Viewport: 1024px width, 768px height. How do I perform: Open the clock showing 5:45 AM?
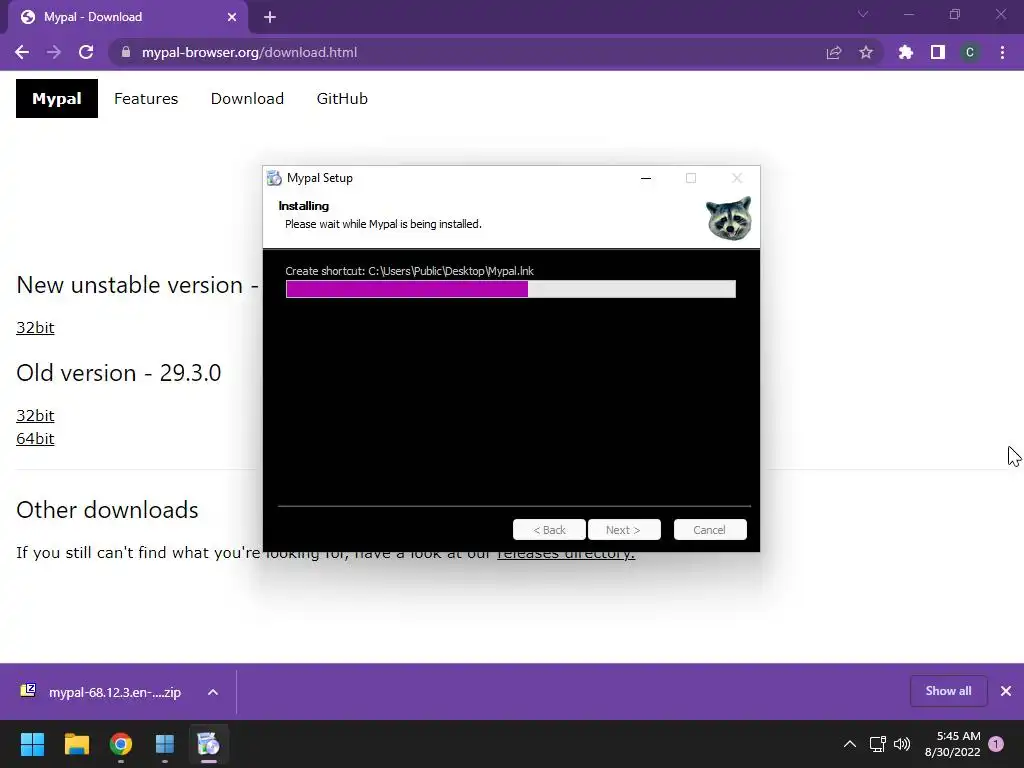pyautogui.click(x=952, y=744)
